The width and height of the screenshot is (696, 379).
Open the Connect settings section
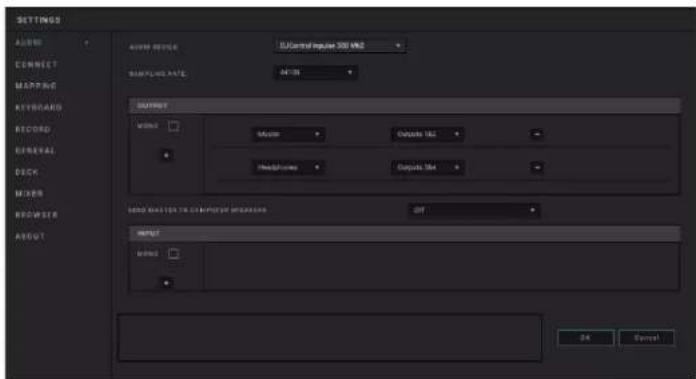point(36,64)
